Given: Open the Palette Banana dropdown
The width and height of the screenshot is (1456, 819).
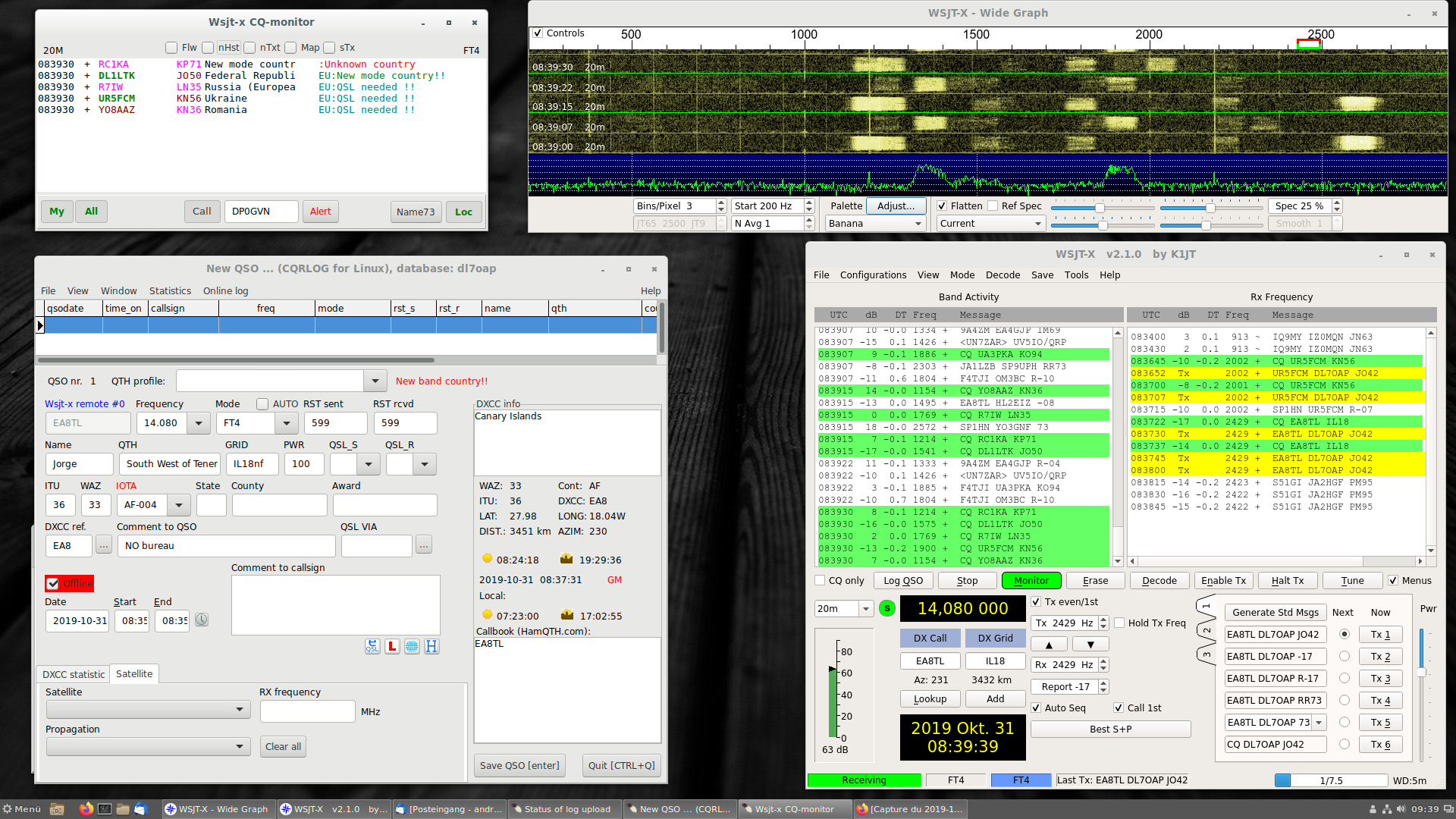Looking at the screenshot, I should point(874,224).
